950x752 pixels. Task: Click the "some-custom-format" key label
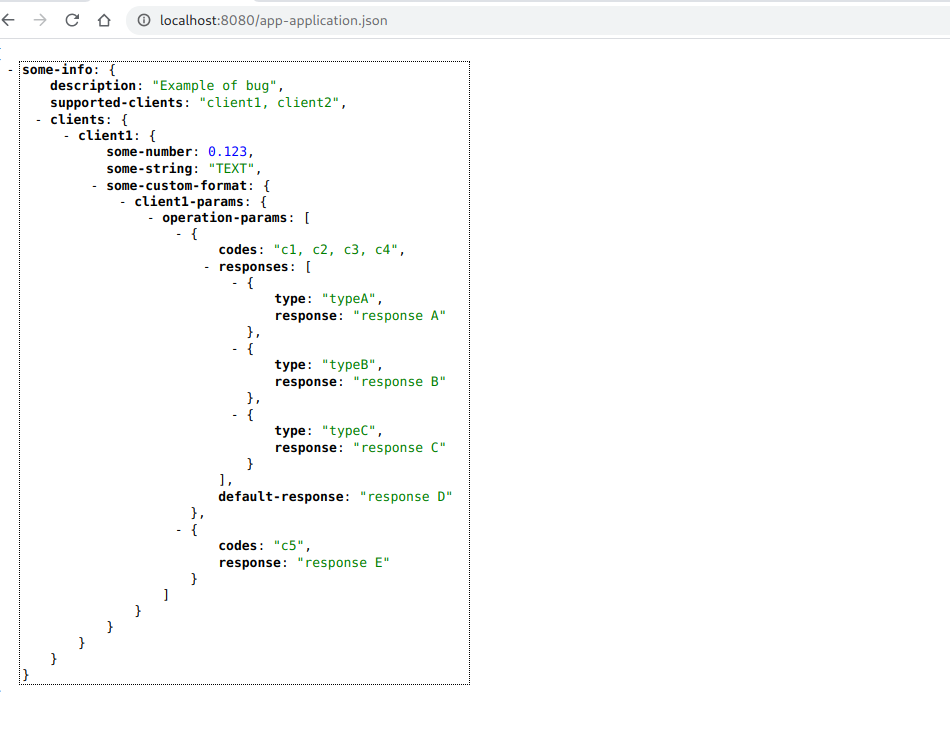(x=177, y=186)
